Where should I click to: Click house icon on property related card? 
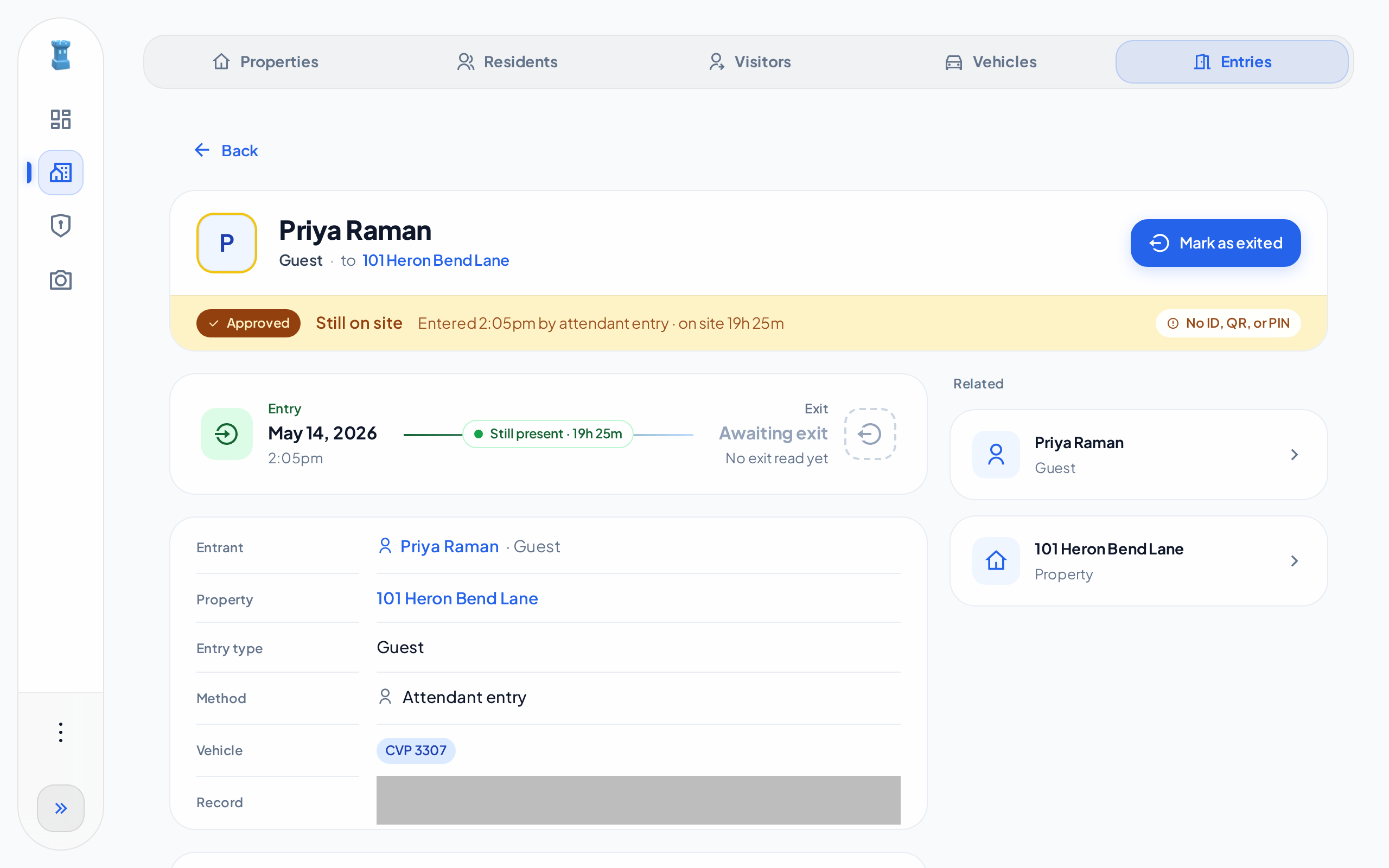[x=996, y=561]
